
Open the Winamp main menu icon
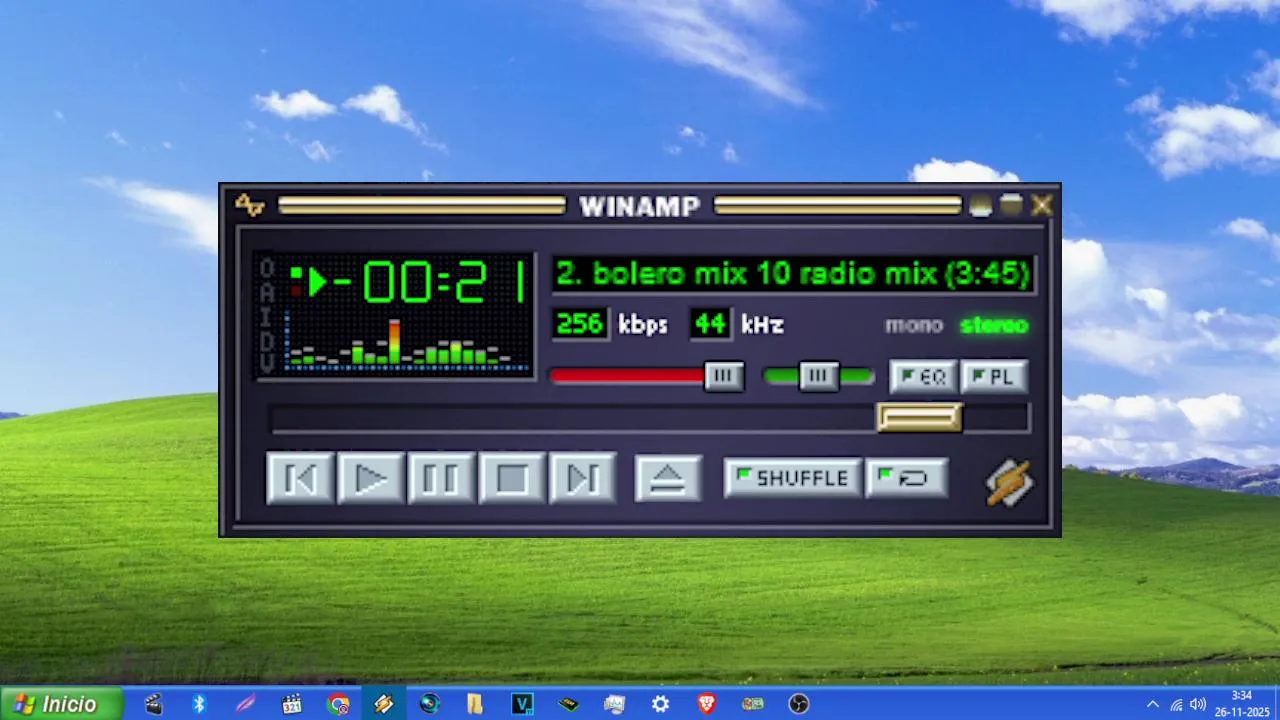tap(249, 205)
